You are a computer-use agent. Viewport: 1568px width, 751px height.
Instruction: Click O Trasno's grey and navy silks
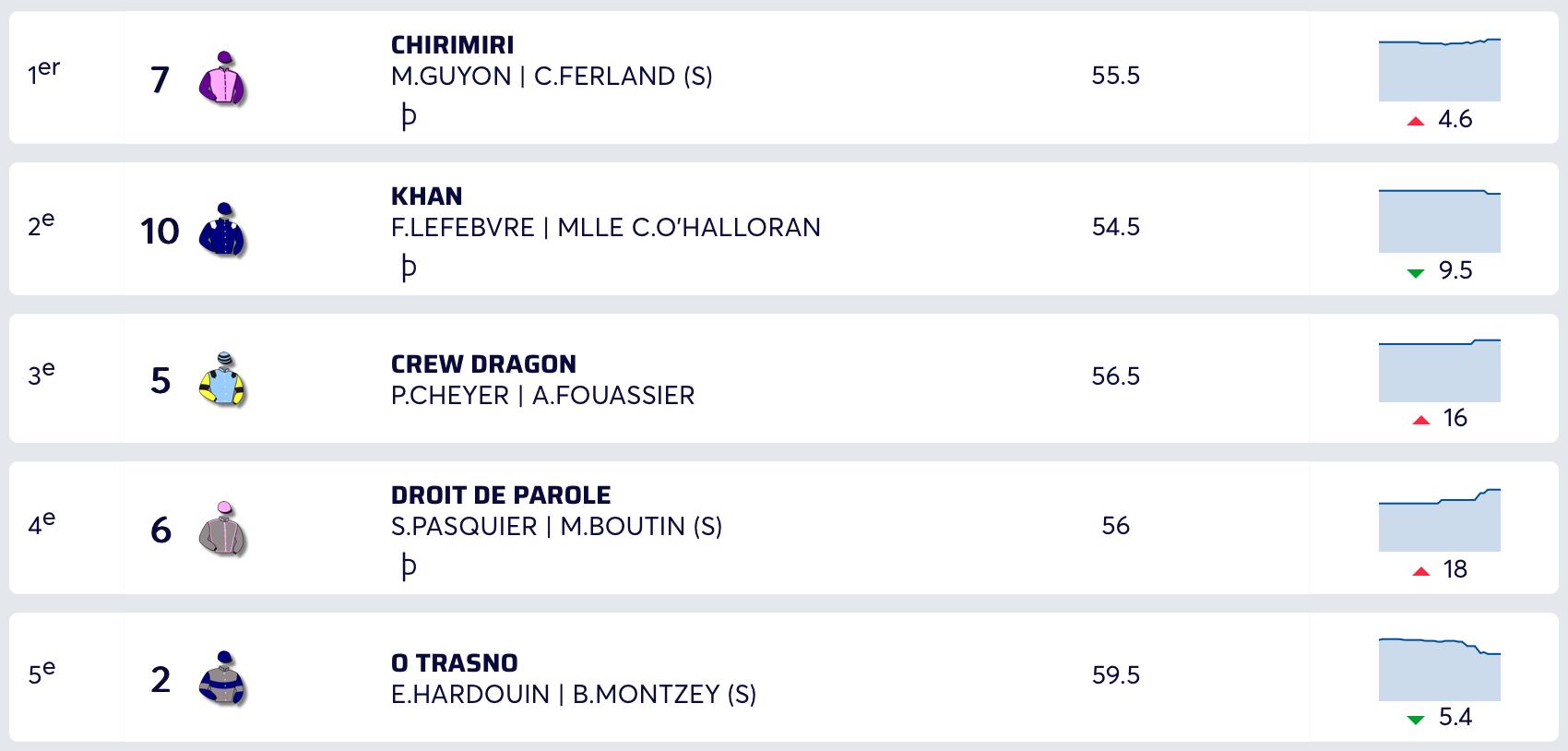click(222, 678)
